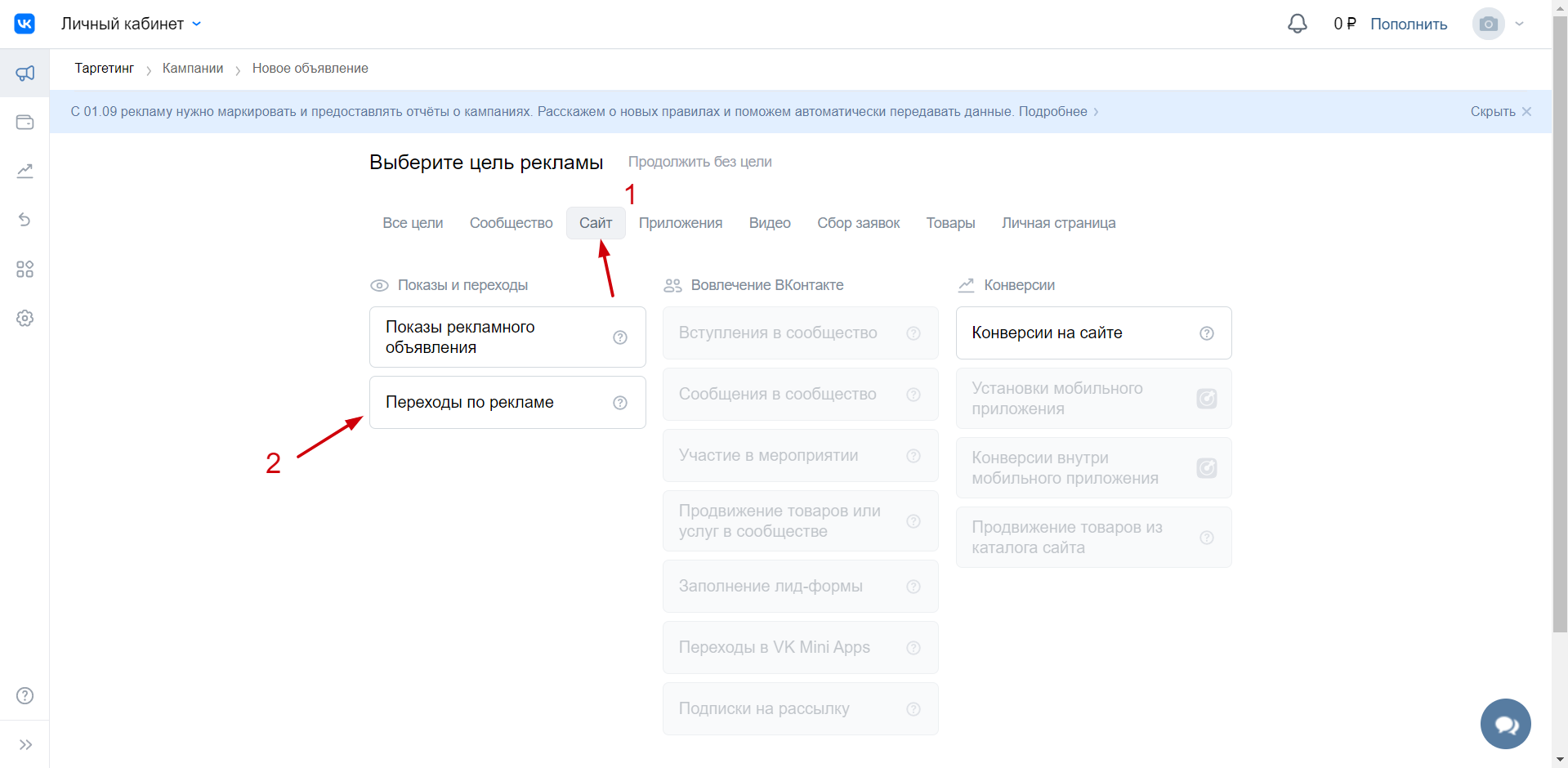Screen dimensions: 1568x768
Task: Show help for Участие в мероприятии
Action: pos(914,456)
